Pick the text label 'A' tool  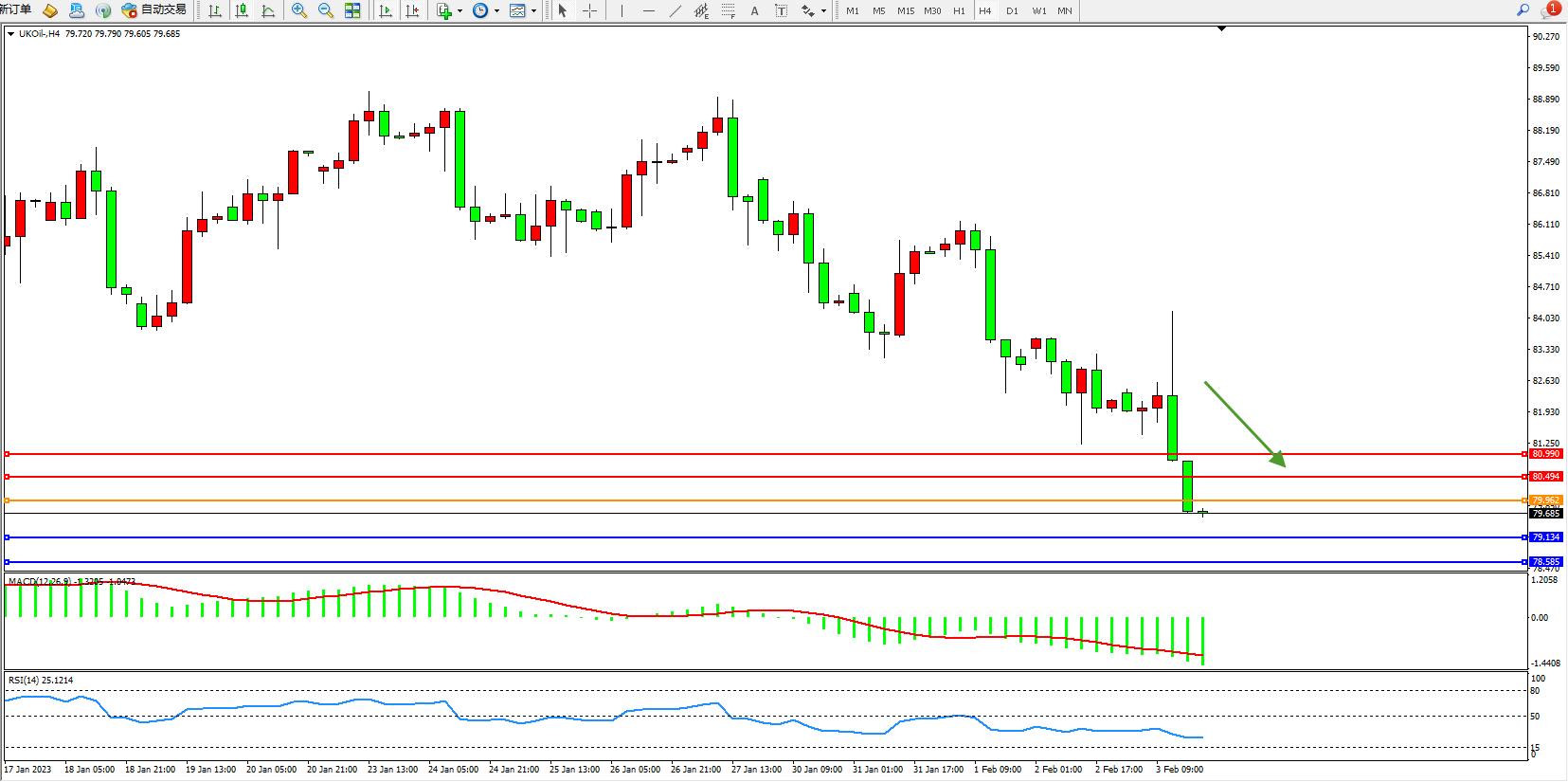click(x=754, y=10)
